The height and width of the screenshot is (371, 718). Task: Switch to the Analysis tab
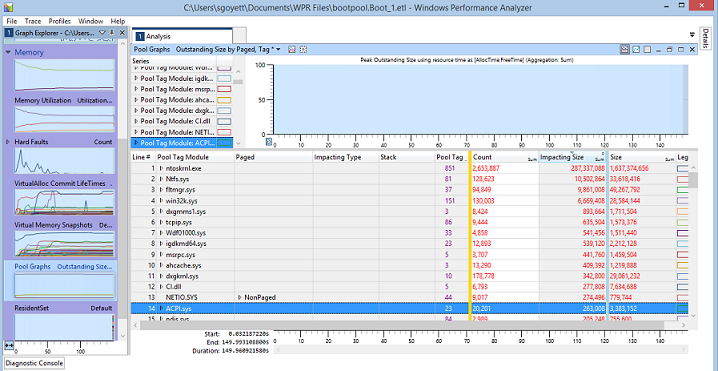click(x=182, y=36)
